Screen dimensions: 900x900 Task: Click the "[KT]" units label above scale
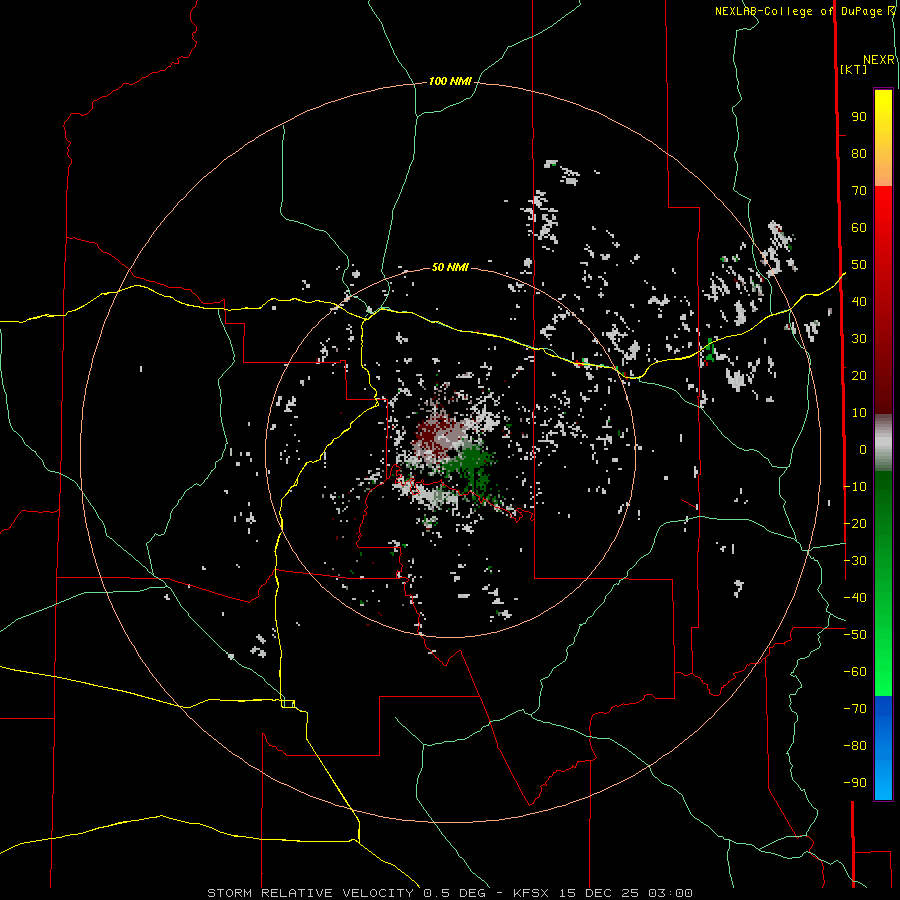click(x=854, y=69)
